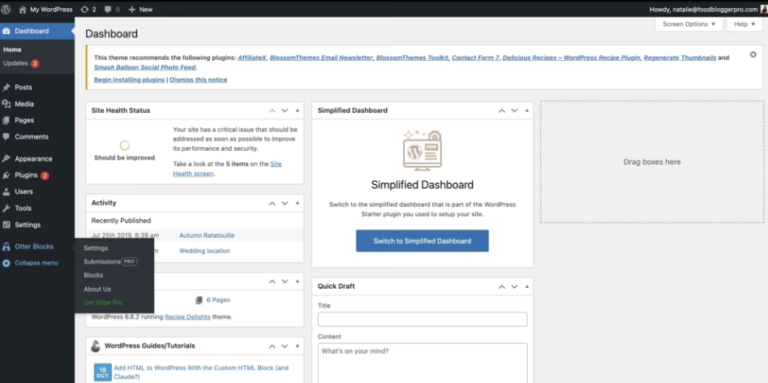Open My WordPress site home icon
Image resolution: width=768 pixels, height=383 pixels.
point(23,9)
